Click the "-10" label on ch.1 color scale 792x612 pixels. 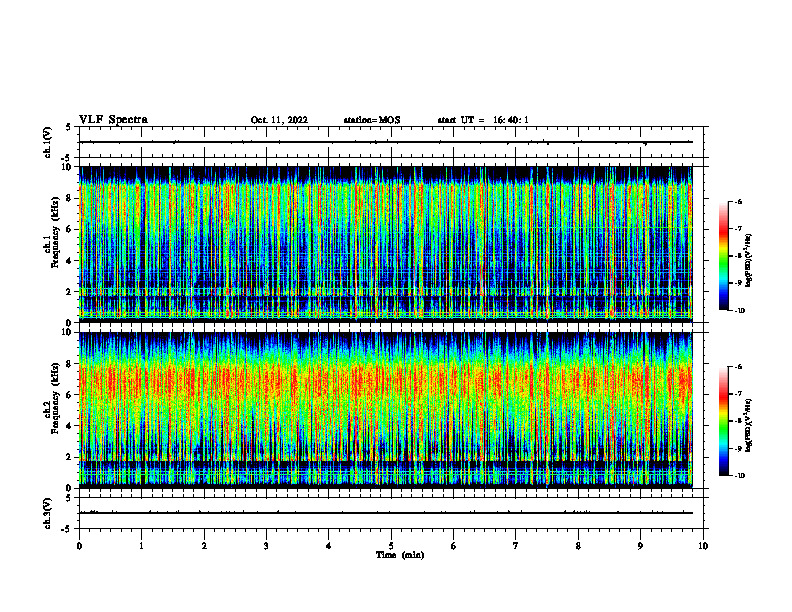point(739,311)
